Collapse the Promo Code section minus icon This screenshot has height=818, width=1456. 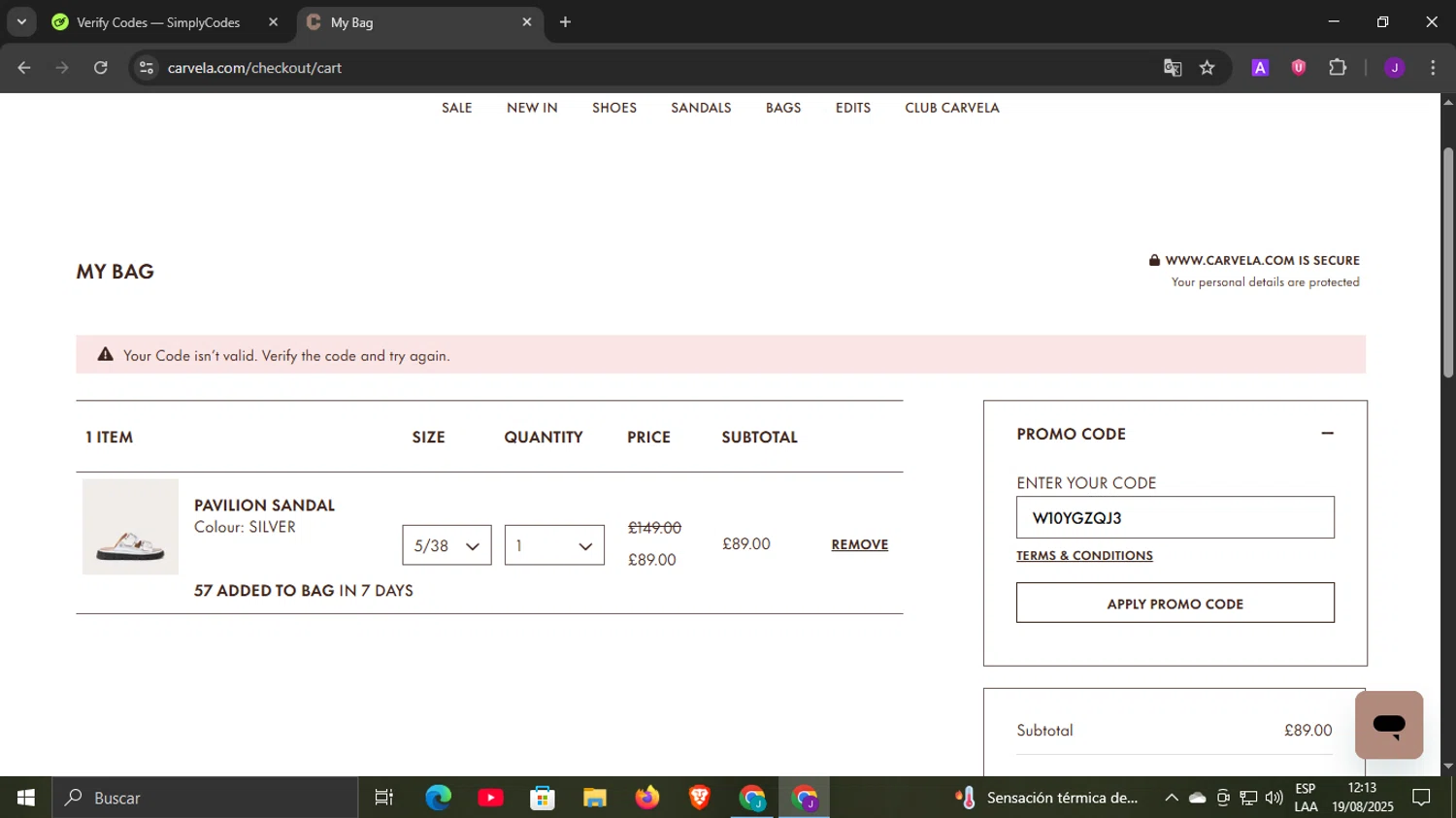(1327, 434)
